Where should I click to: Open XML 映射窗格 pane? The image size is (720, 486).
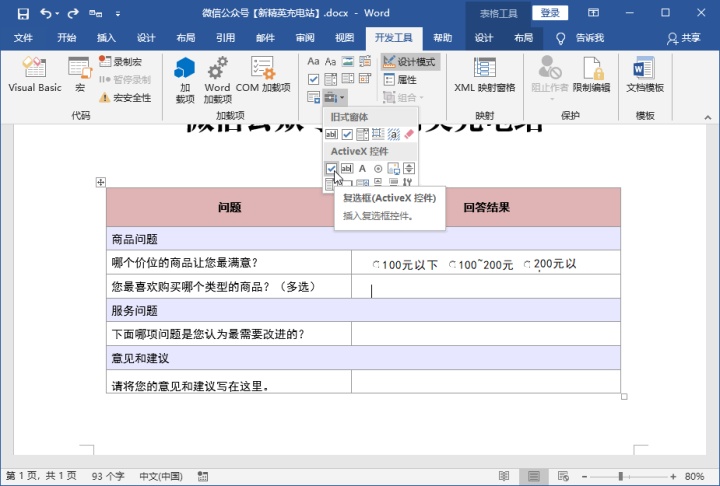coord(484,74)
